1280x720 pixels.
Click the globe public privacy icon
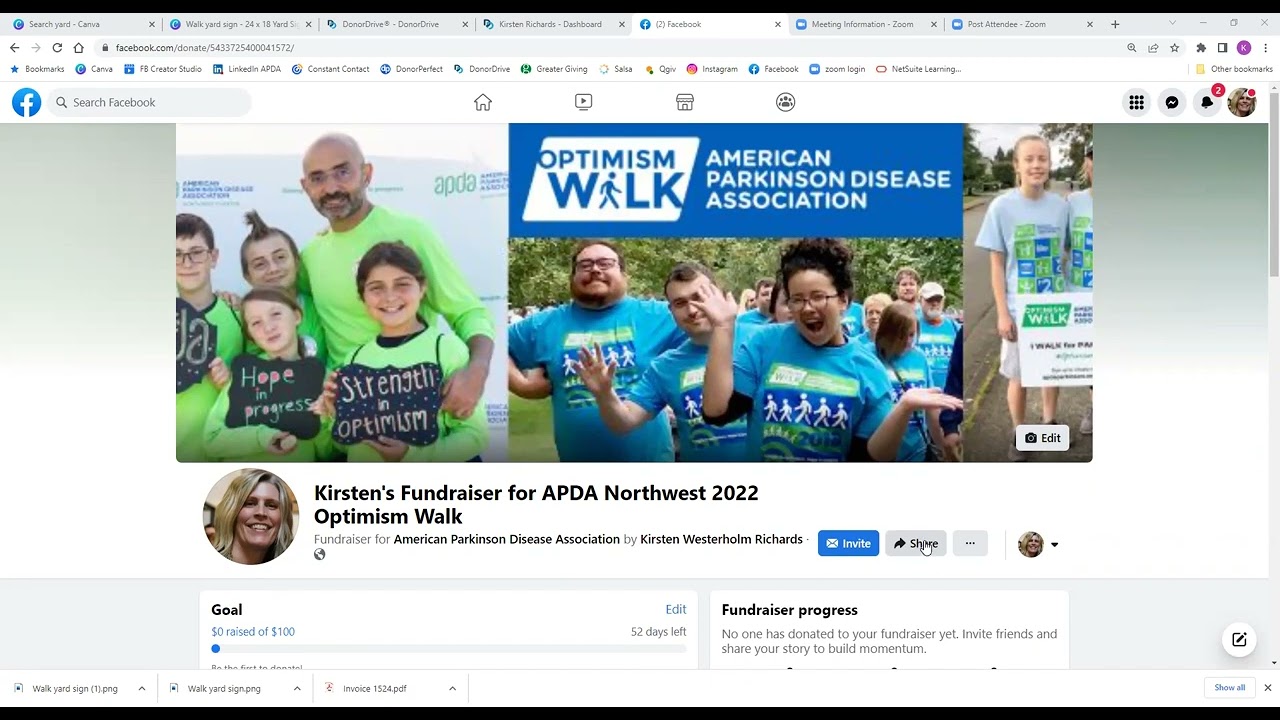pyautogui.click(x=320, y=555)
